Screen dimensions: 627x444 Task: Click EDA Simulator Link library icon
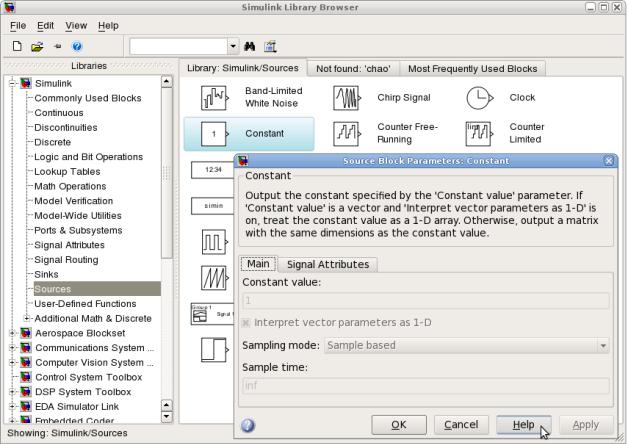click(x=26, y=406)
